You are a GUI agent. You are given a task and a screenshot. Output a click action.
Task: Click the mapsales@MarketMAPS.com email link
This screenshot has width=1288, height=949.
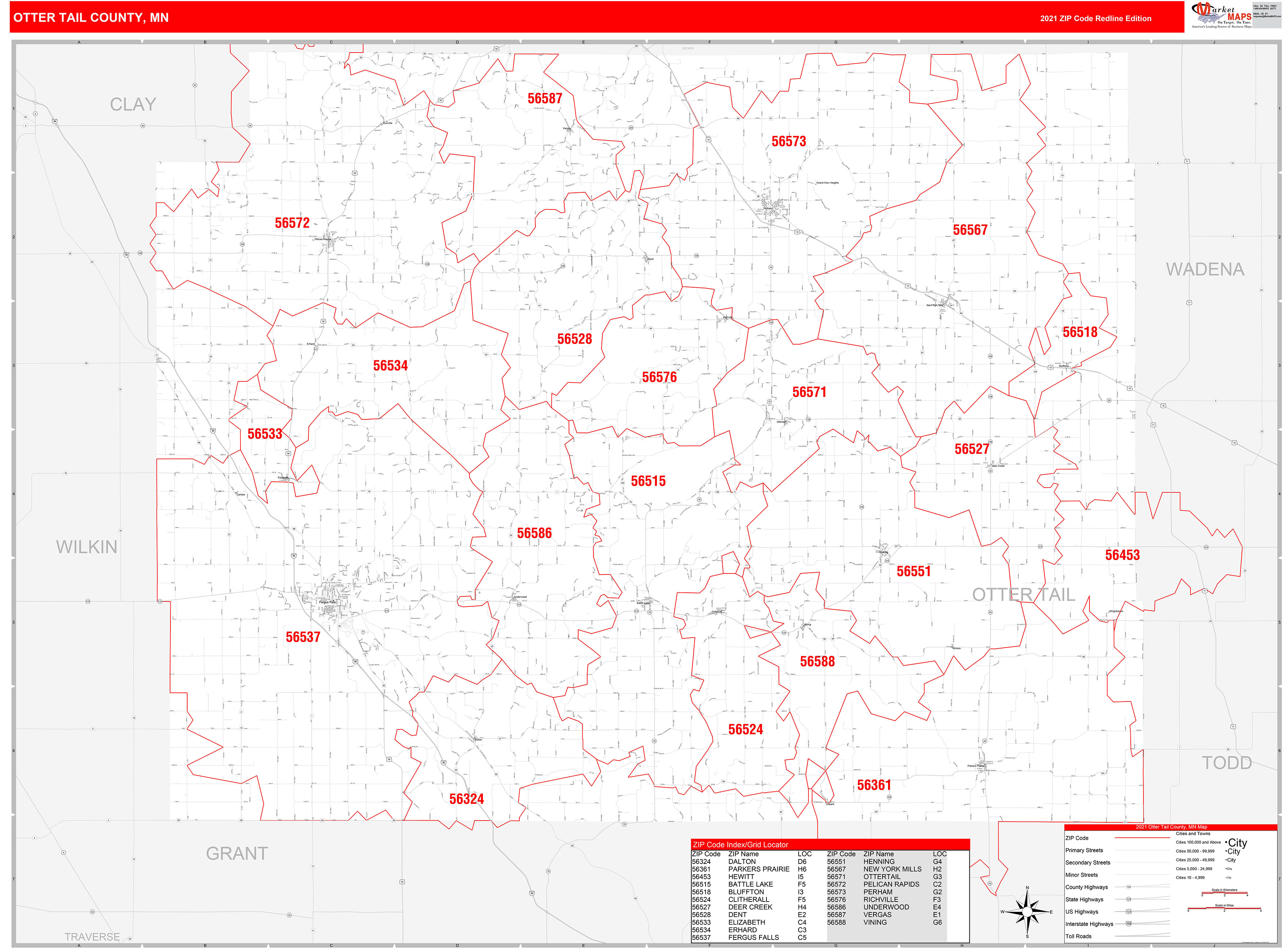(1267, 16)
